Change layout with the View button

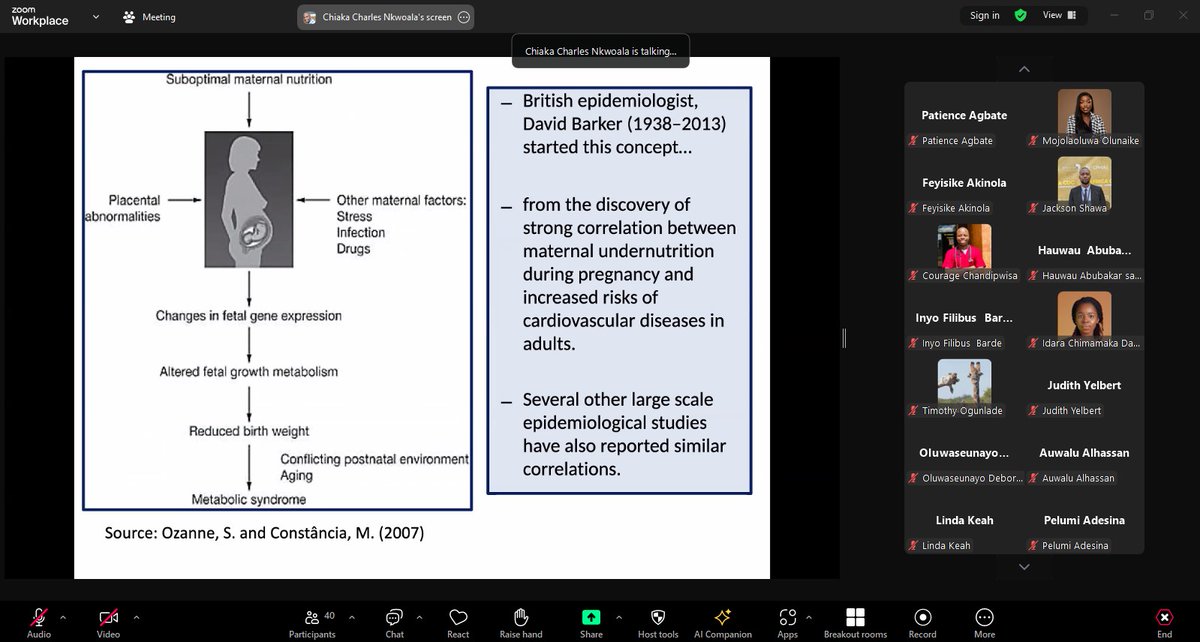[1059, 16]
